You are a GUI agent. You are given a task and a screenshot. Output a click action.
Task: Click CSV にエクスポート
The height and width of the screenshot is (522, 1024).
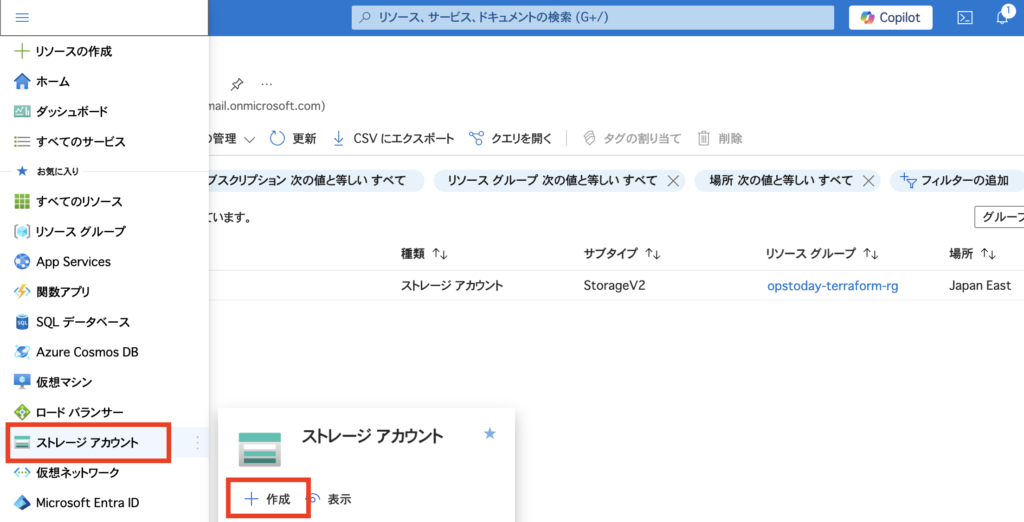(393, 139)
